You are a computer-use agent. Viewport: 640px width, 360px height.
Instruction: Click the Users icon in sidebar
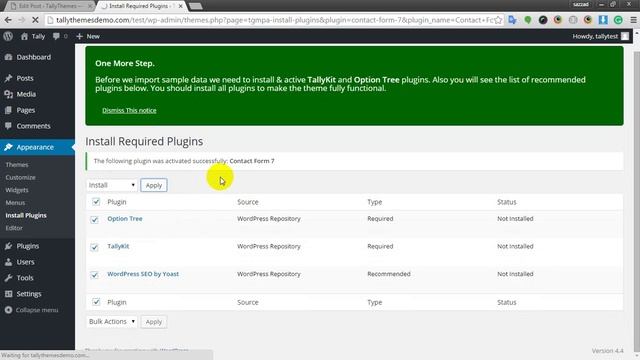tap(8, 262)
